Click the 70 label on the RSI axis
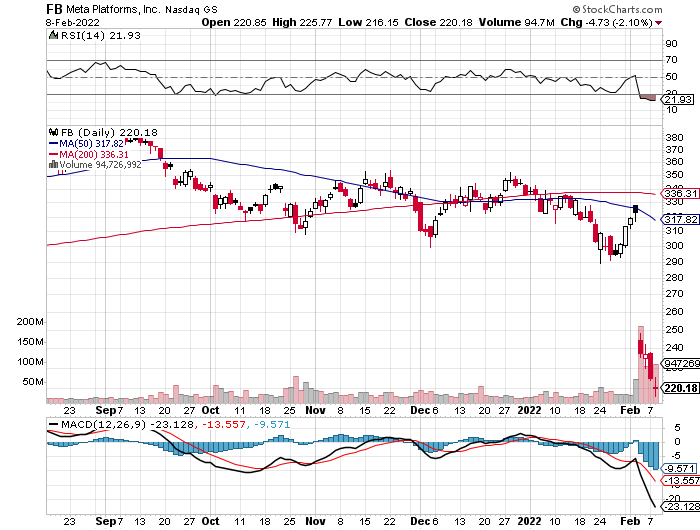 pyautogui.click(x=671, y=59)
